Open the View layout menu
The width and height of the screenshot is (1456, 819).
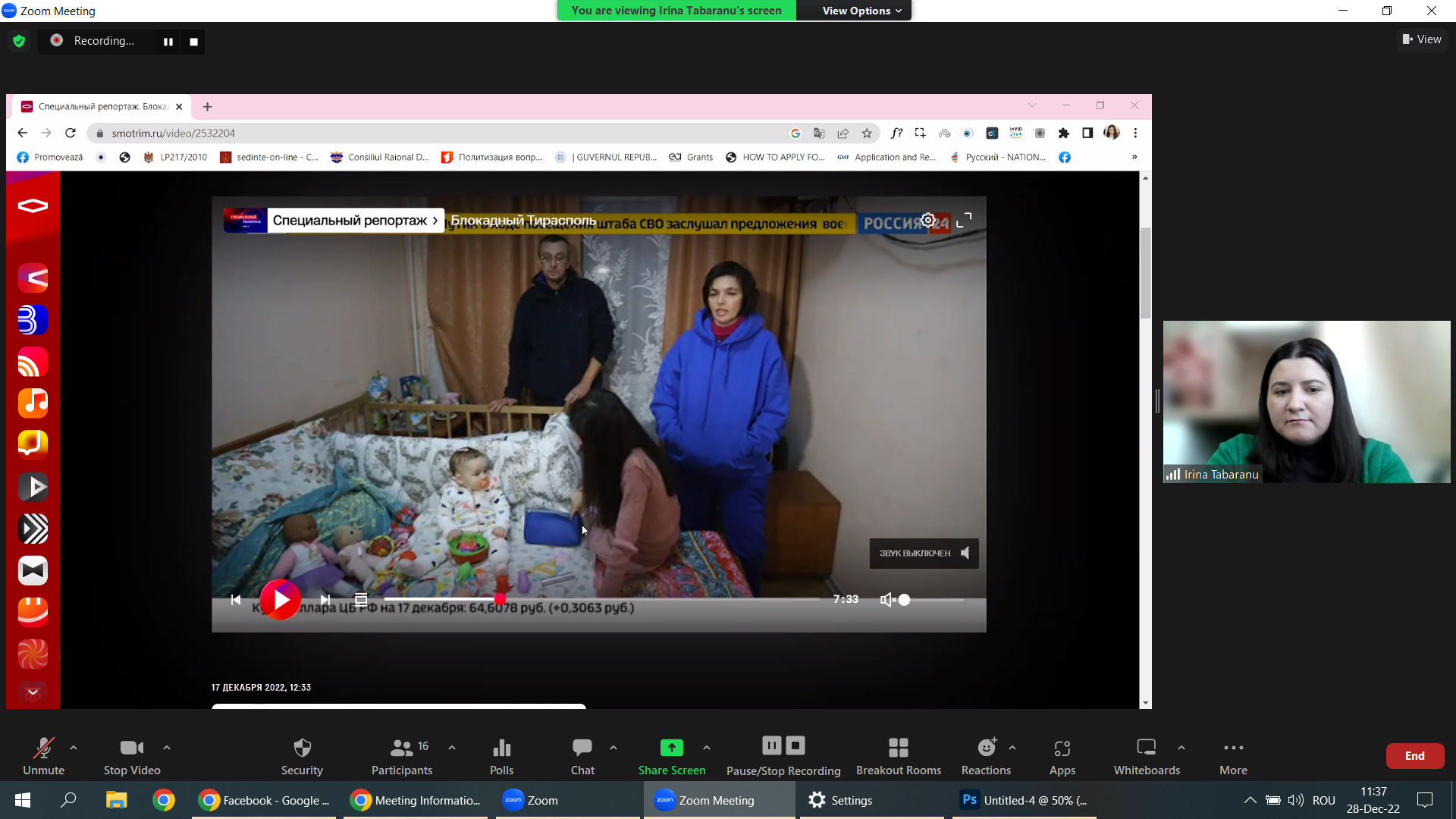click(1422, 39)
